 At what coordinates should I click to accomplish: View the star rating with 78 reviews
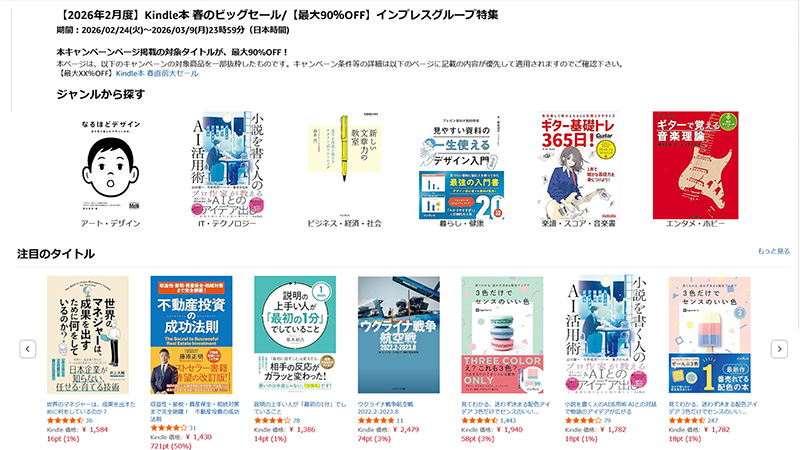pyautogui.click(x=272, y=420)
